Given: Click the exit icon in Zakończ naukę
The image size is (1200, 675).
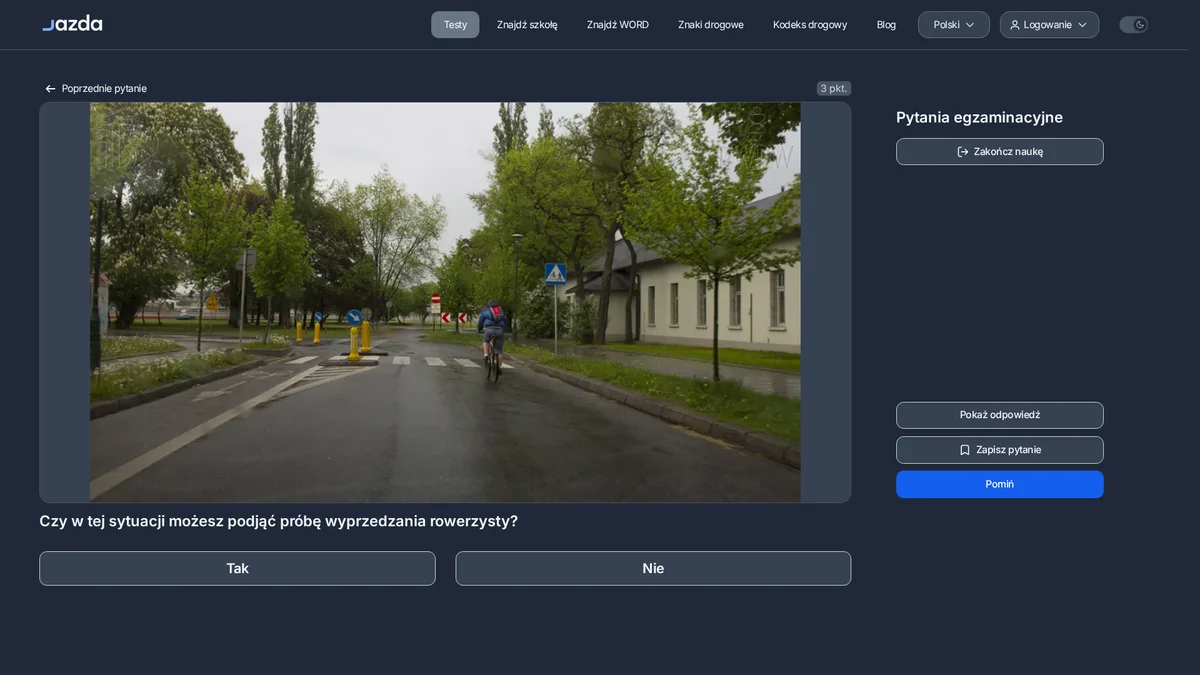Looking at the screenshot, I should [963, 152].
